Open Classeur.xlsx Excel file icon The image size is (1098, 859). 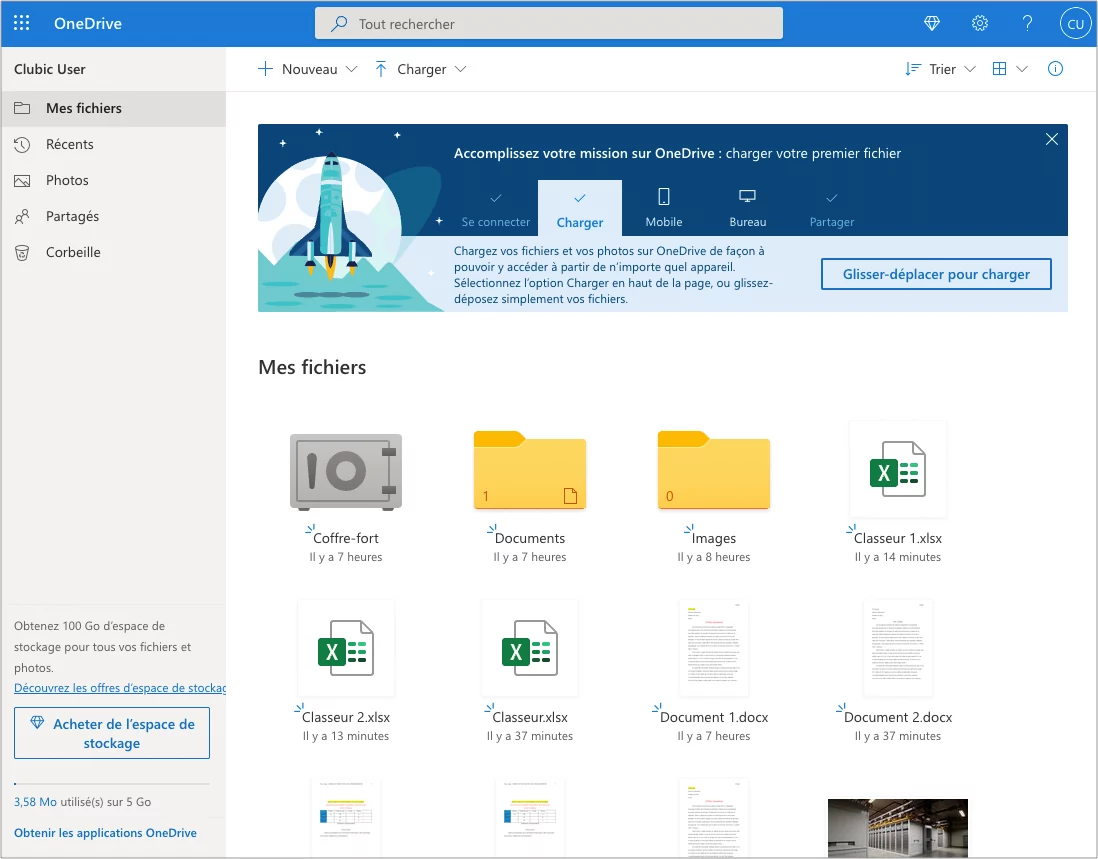click(530, 648)
